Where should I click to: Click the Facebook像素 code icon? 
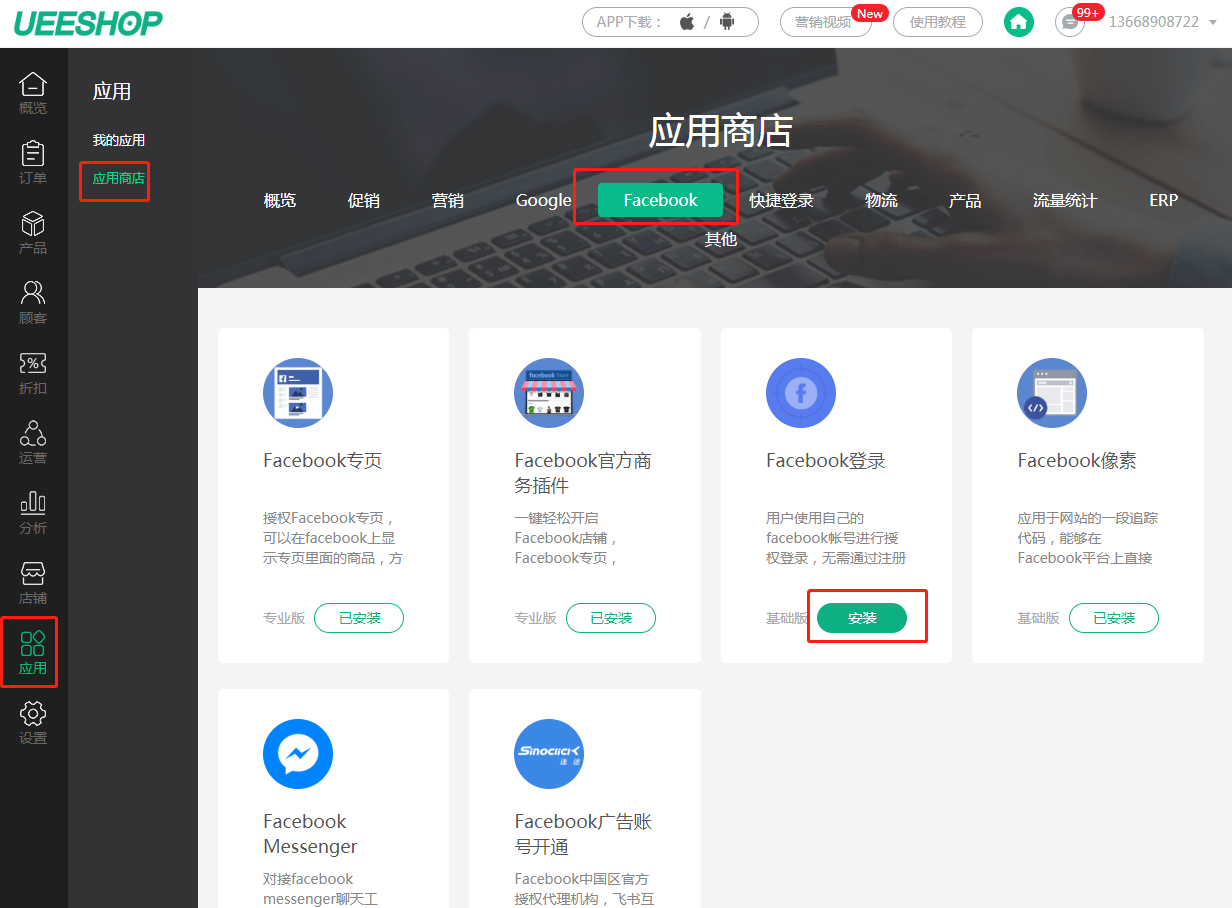pyautogui.click(x=1052, y=393)
